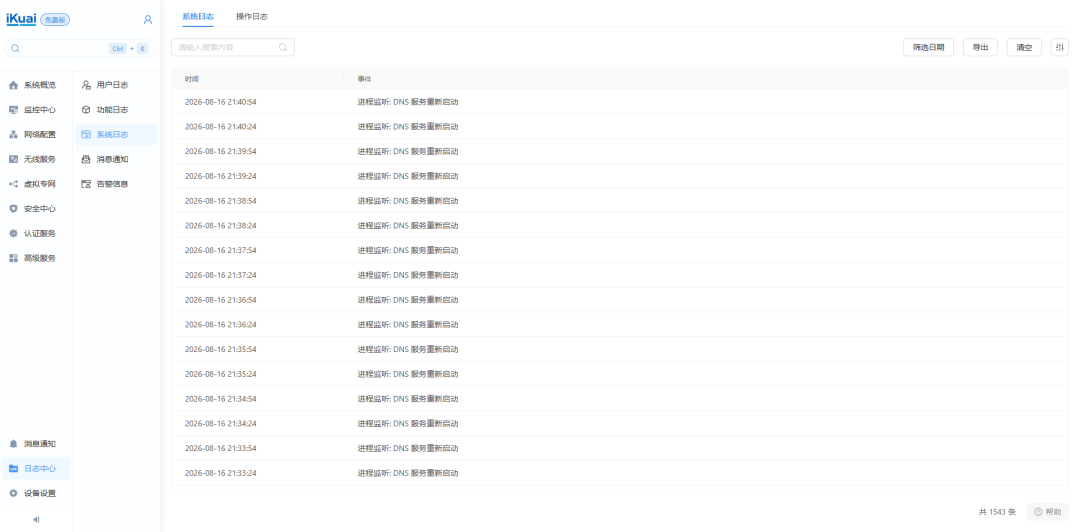Click the iKuai logo

coord(21,19)
